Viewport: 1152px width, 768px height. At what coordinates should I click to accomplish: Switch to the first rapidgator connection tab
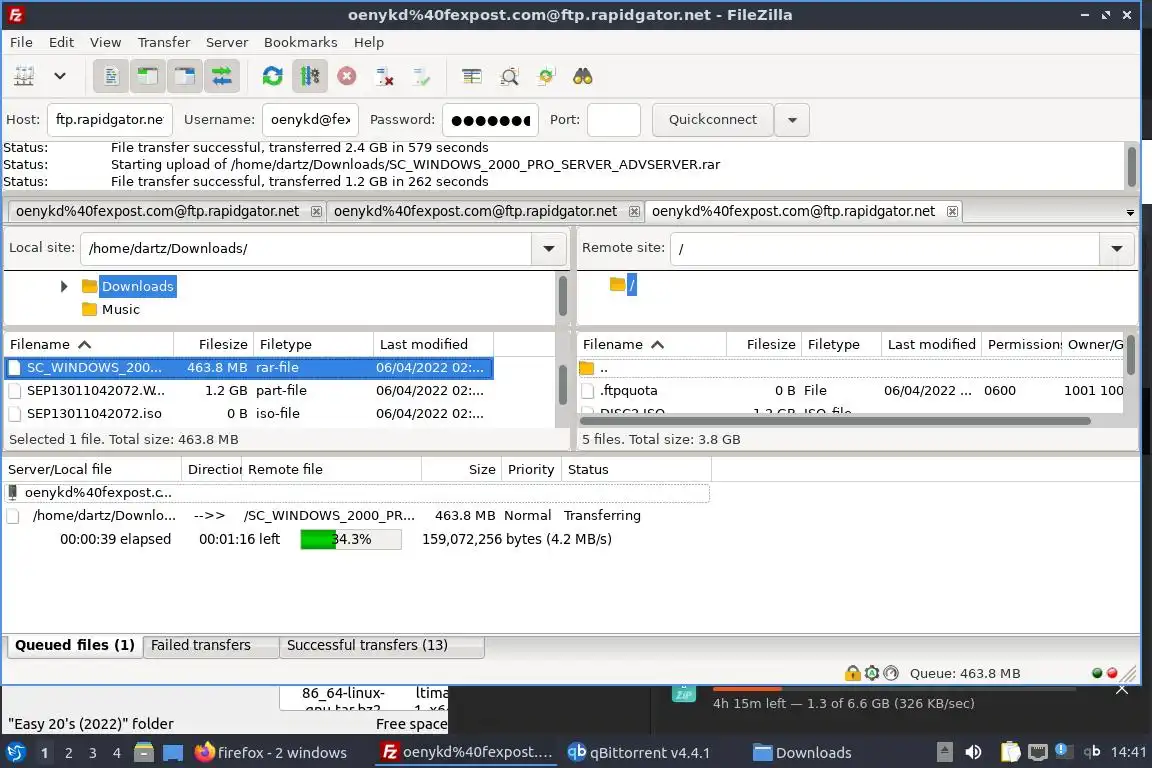157,212
